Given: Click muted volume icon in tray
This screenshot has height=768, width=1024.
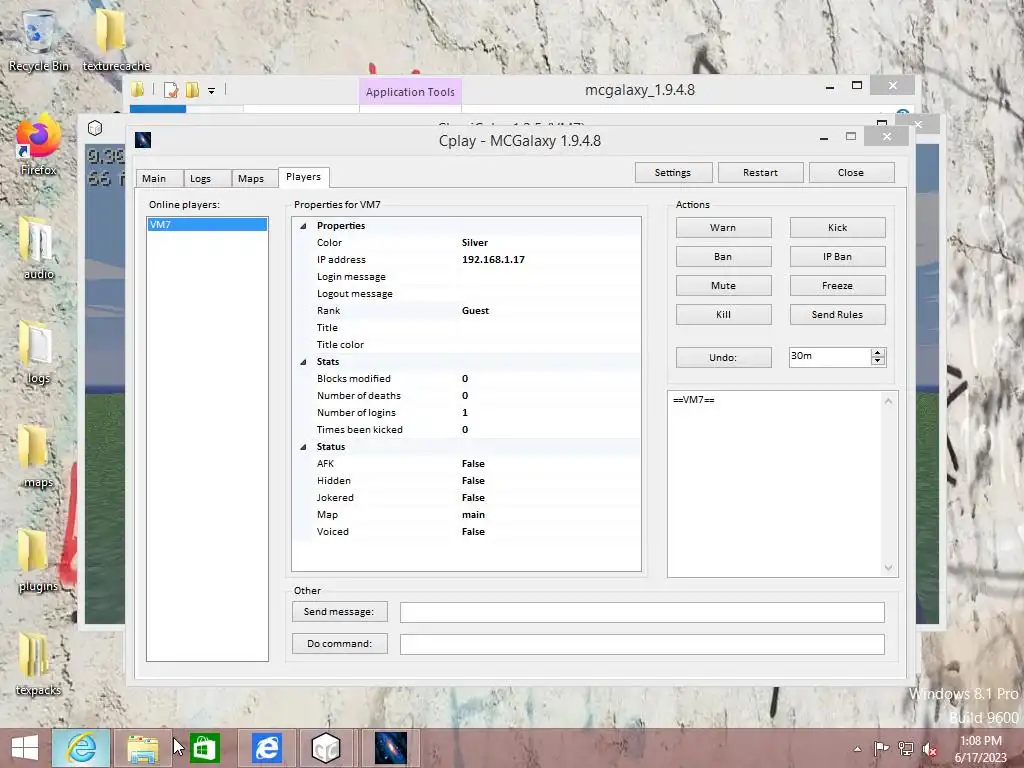Looking at the screenshot, I should (x=930, y=749).
